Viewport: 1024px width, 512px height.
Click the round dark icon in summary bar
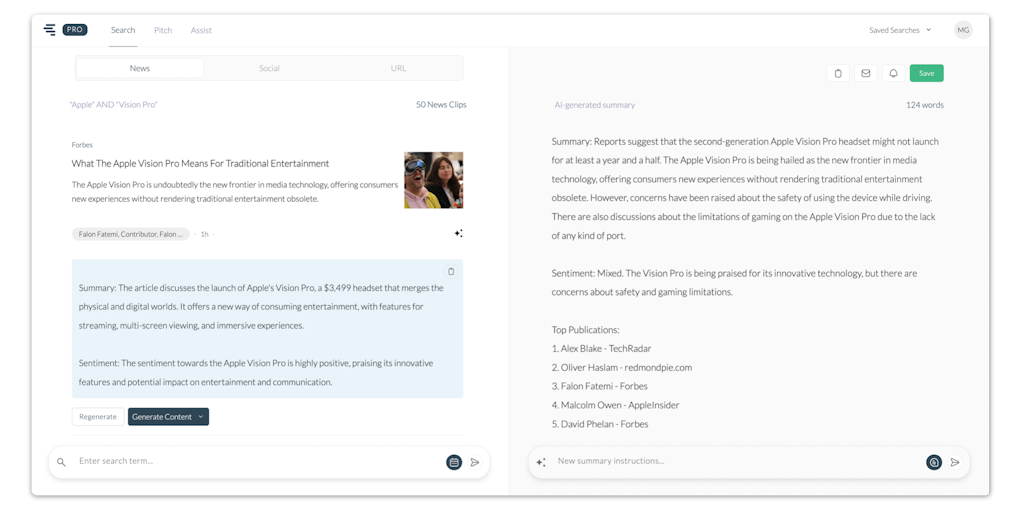pos(934,462)
